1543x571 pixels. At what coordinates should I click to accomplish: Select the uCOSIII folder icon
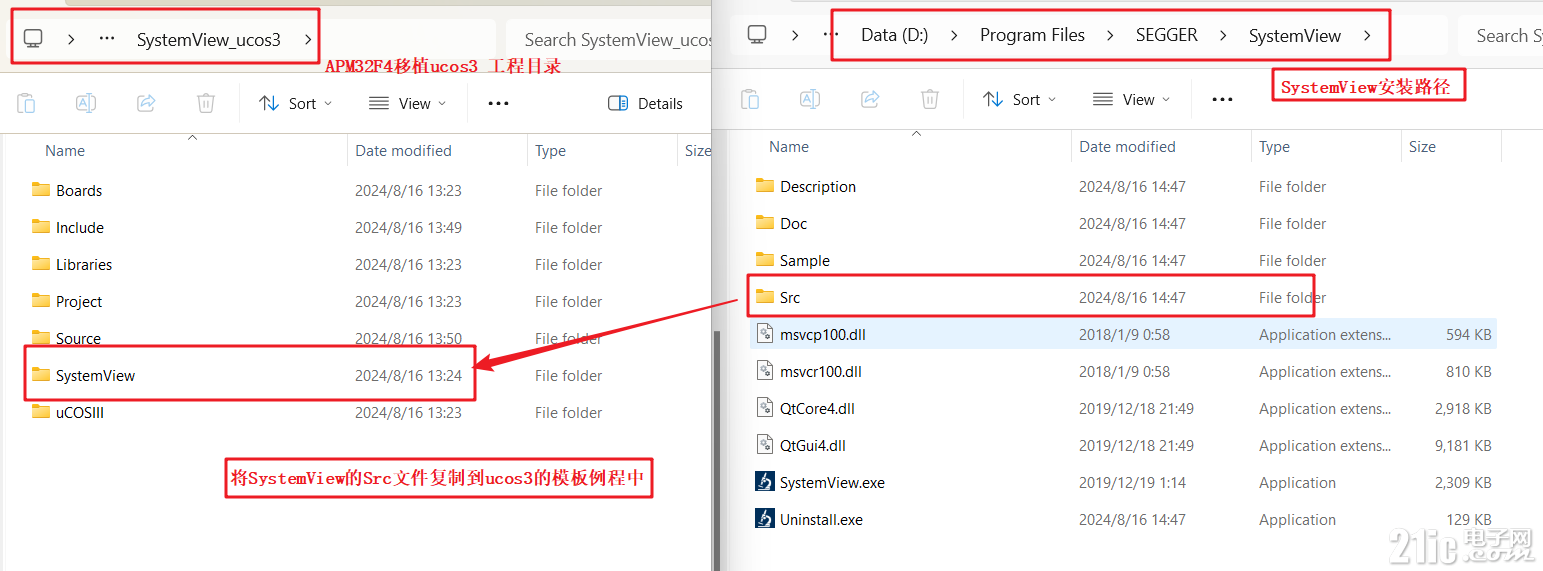(41, 411)
